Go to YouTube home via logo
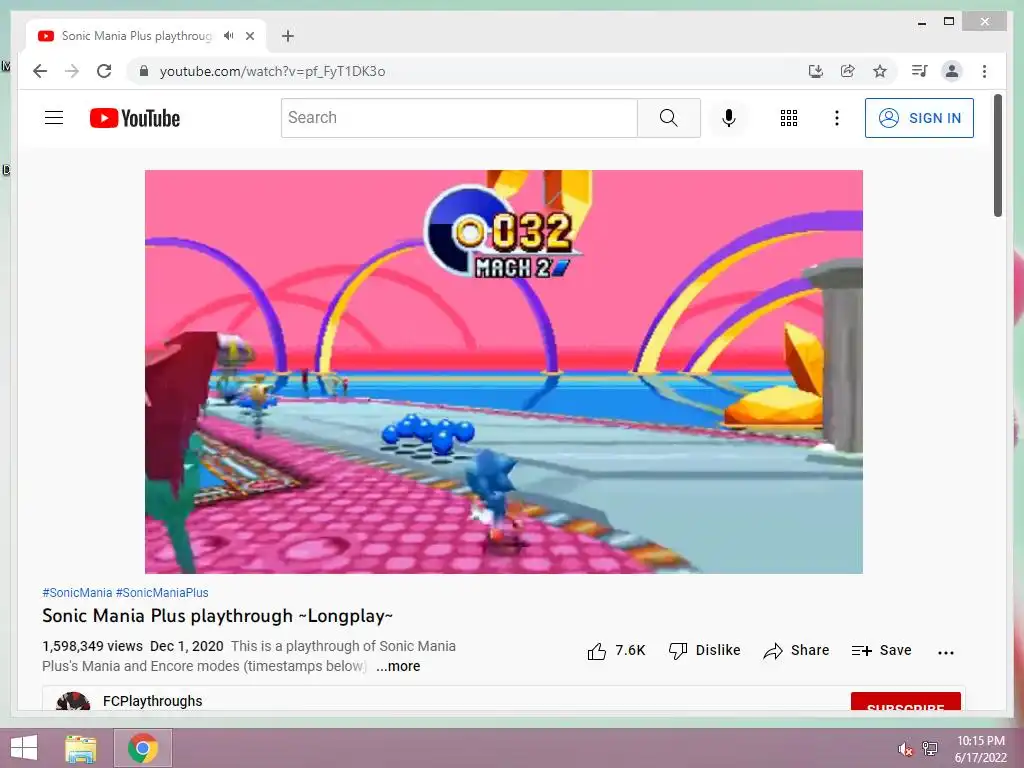This screenshot has width=1024, height=768. pos(135,118)
